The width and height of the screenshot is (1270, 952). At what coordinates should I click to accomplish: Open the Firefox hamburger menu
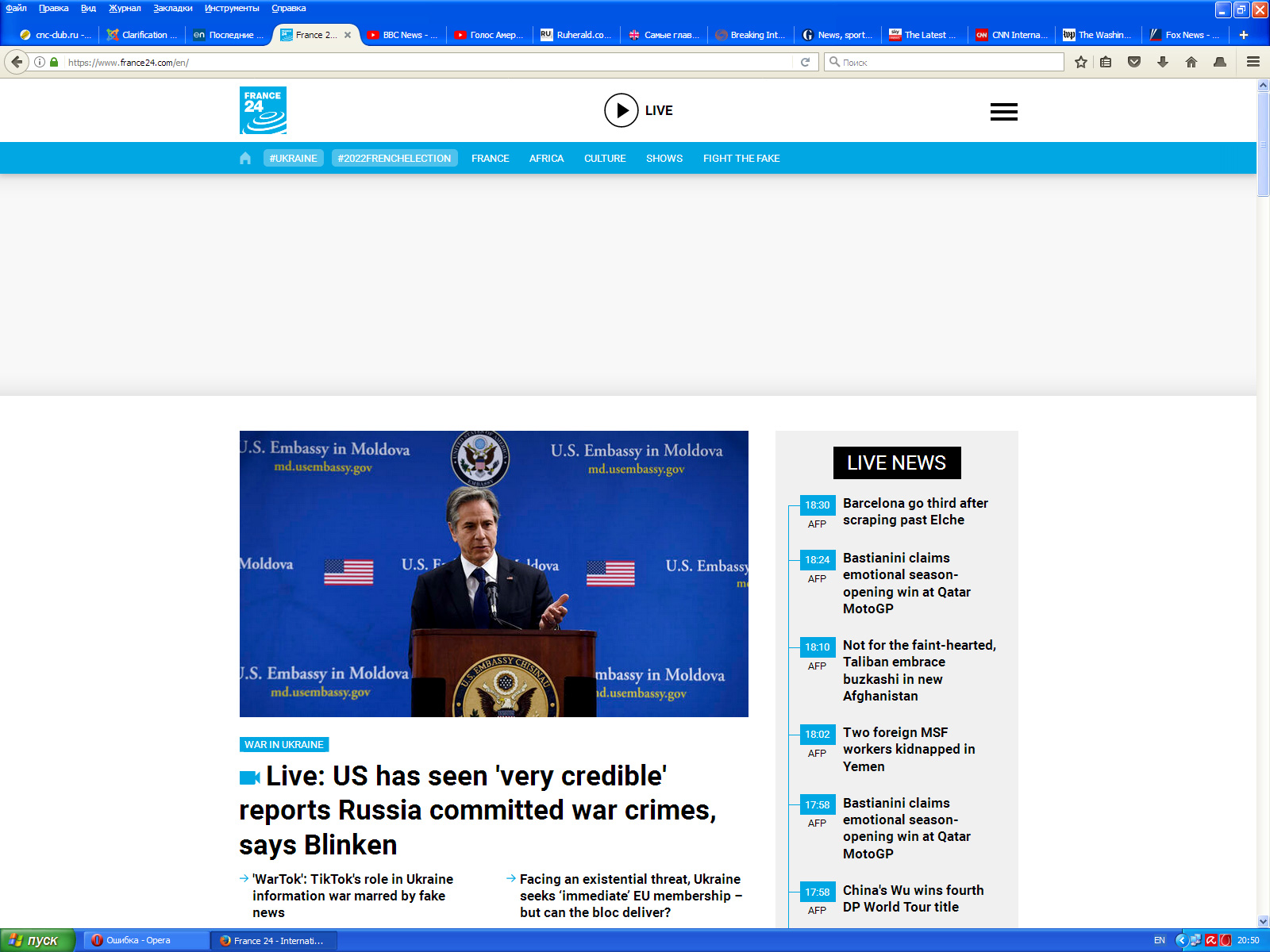point(1253,62)
